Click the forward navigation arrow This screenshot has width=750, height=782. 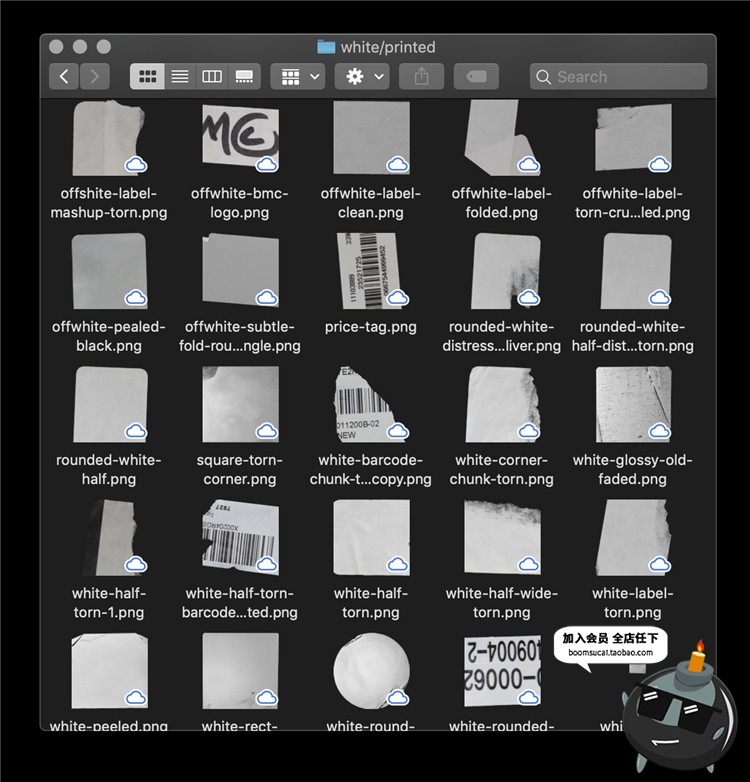pyautogui.click(x=95, y=77)
